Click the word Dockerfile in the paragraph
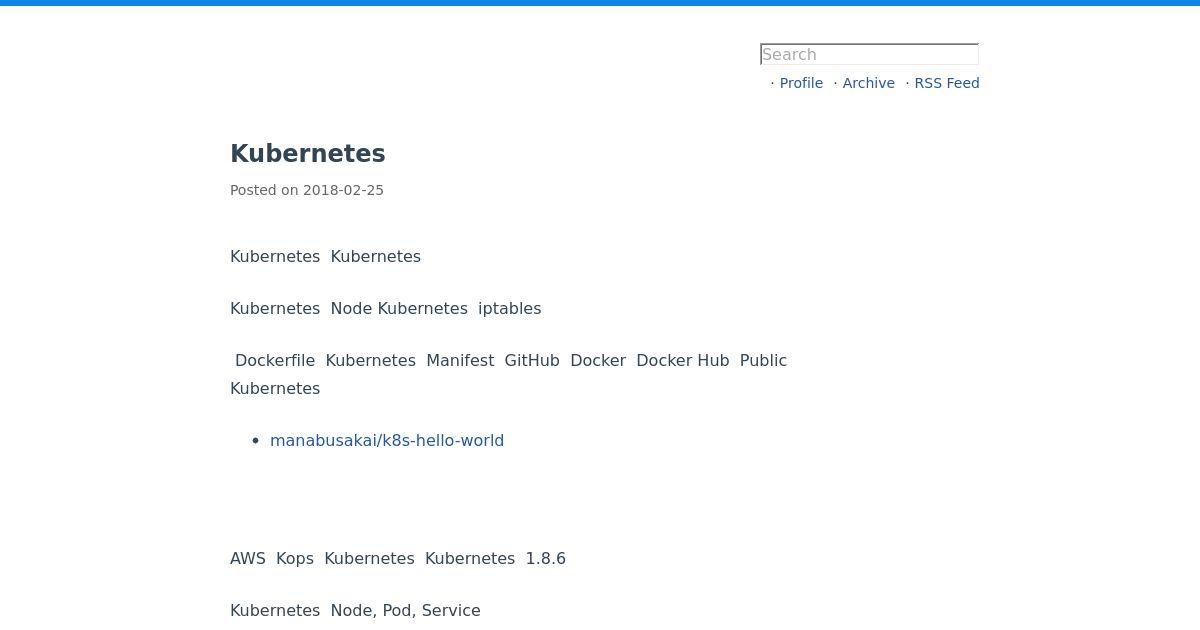This screenshot has height=630, width=1200. coord(275,360)
